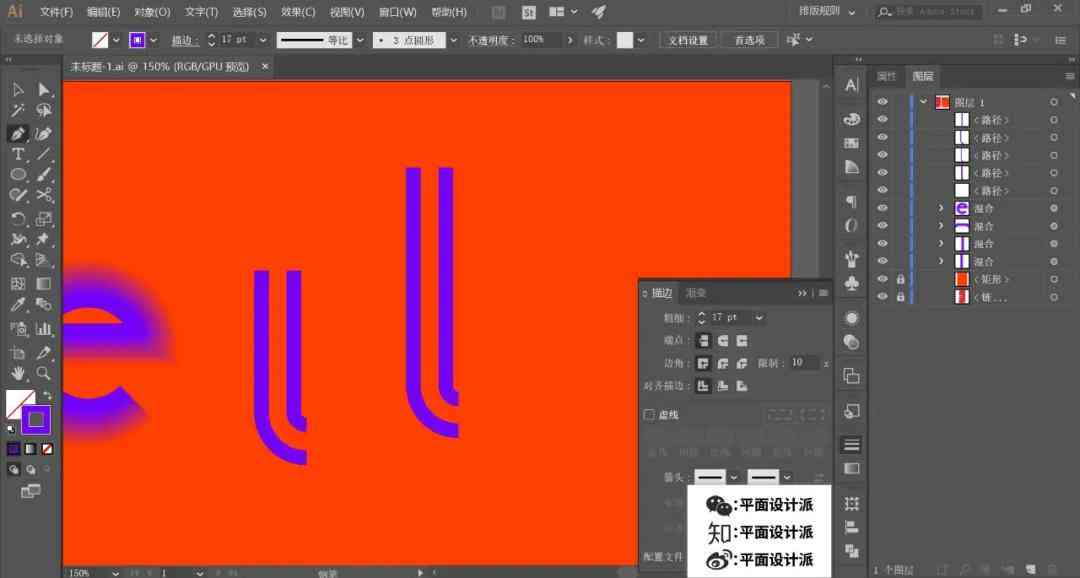Click the 首选项 button
The width and height of the screenshot is (1080, 578).
click(749, 40)
